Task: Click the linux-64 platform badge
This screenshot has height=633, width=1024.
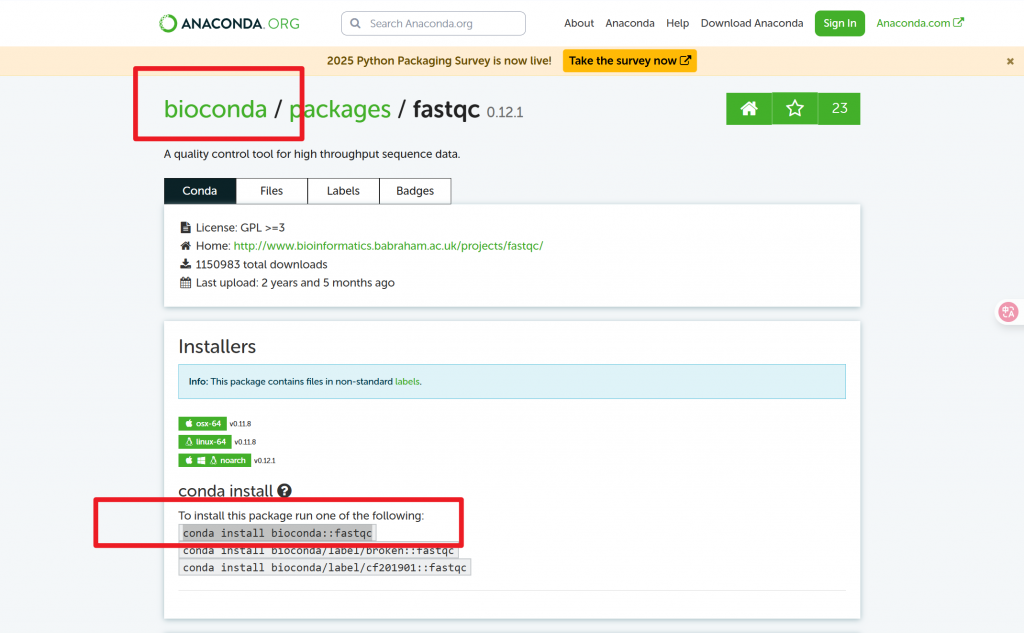Action: coord(205,442)
